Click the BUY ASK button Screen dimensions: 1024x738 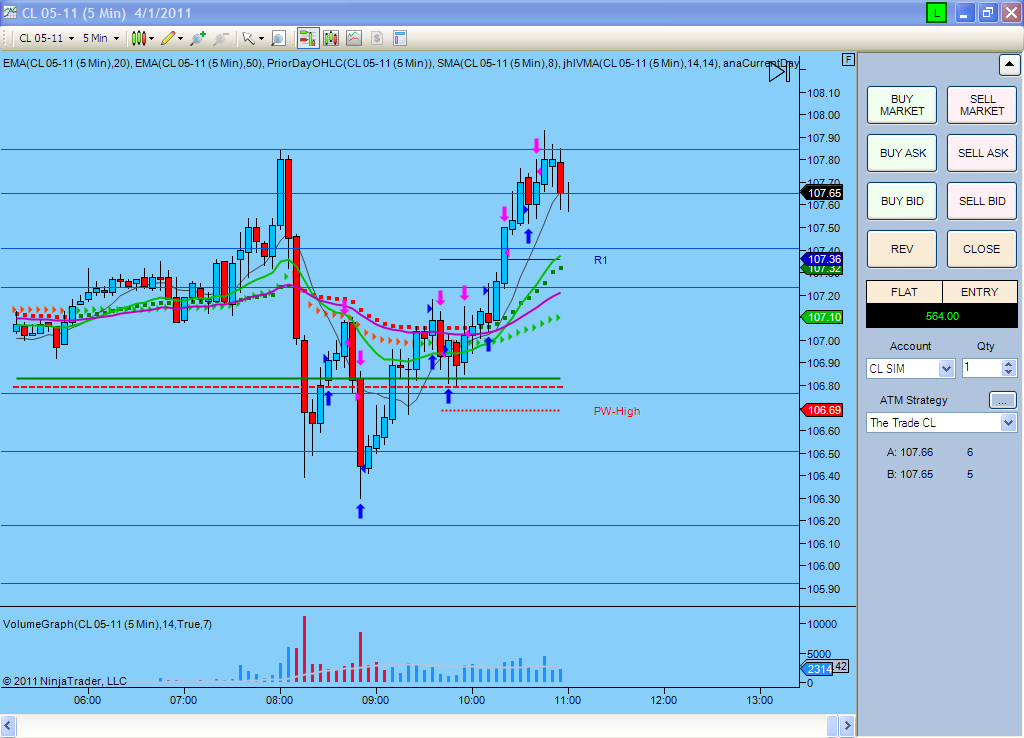point(902,153)
